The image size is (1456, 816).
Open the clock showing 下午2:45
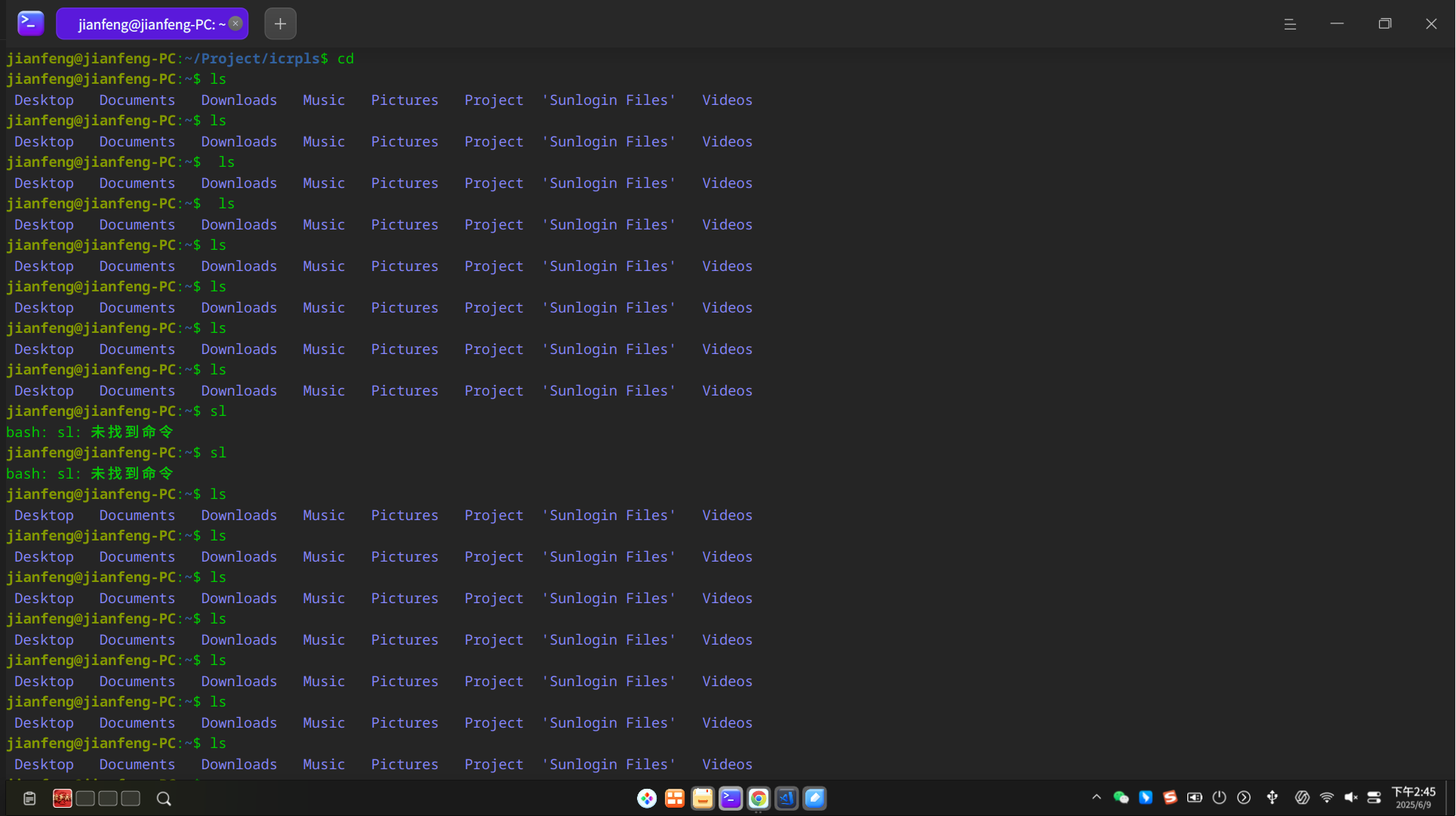tap(1414, 798)
